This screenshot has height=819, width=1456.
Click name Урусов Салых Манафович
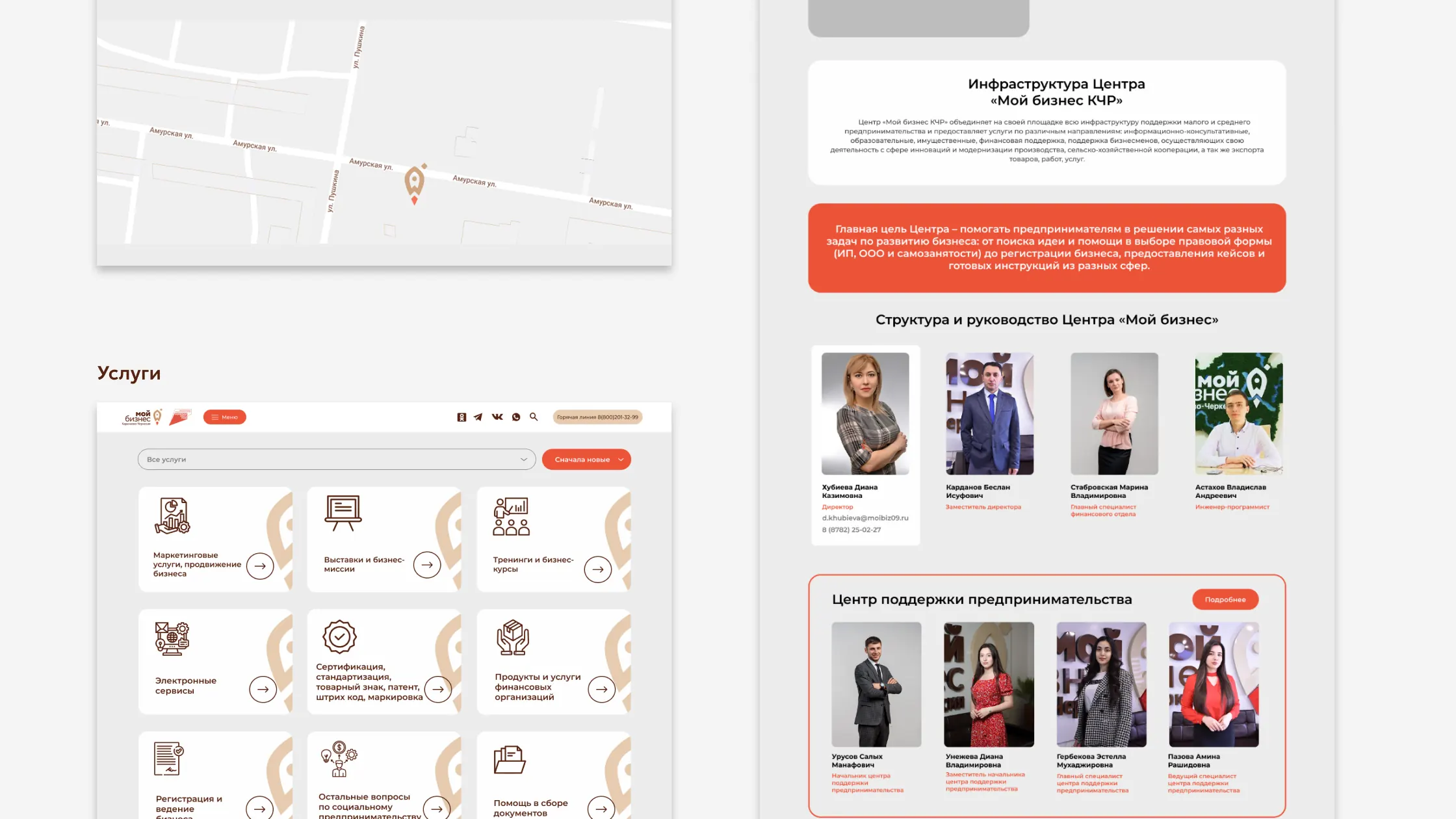click(857, 760)
